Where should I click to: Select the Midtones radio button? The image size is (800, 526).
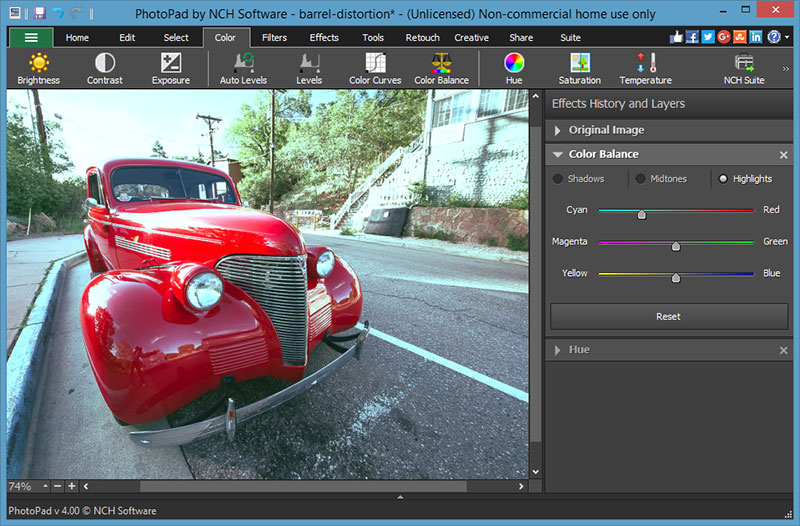click(640, 179)
